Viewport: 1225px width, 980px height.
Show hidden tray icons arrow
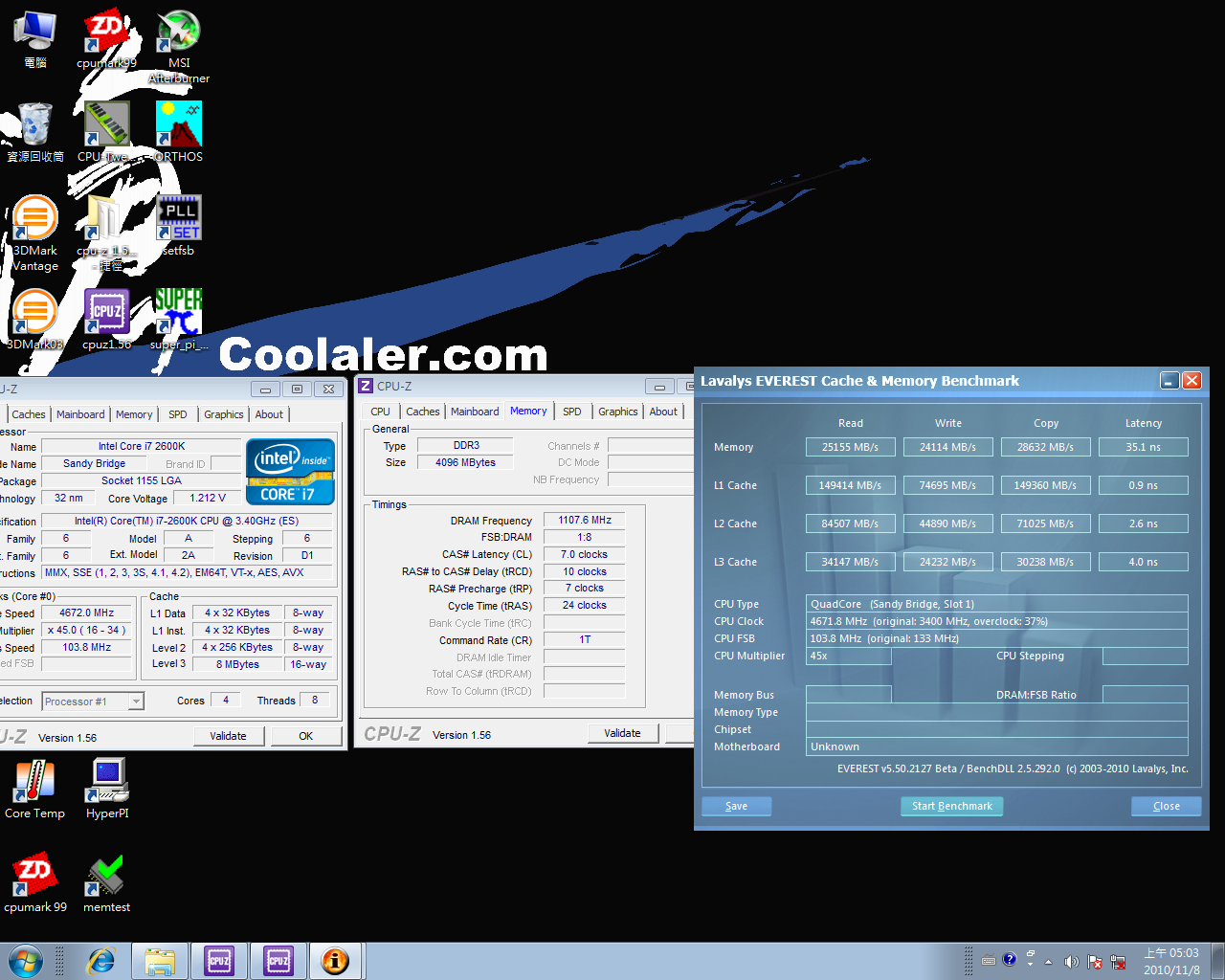(x=1048, y=961)
